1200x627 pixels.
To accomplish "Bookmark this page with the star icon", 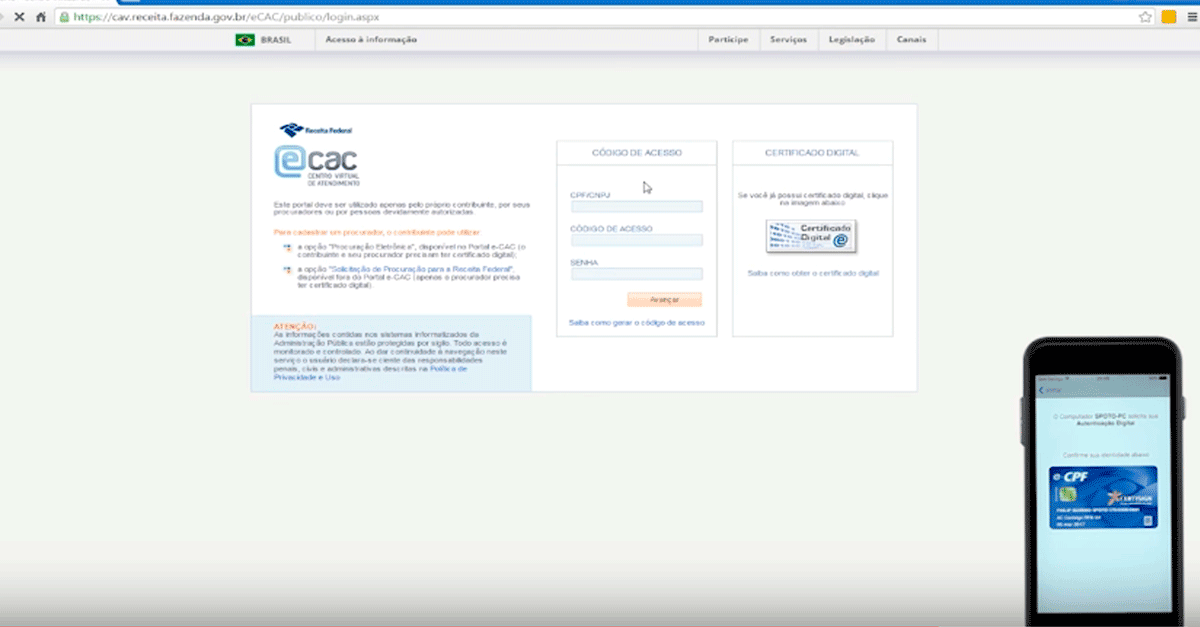I will (1145, 17).
